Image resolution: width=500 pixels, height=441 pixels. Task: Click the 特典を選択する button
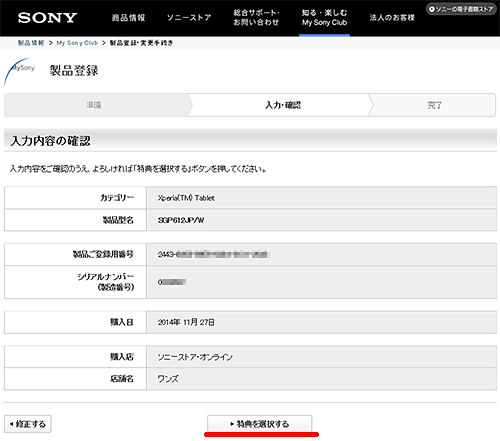point(260,424)
